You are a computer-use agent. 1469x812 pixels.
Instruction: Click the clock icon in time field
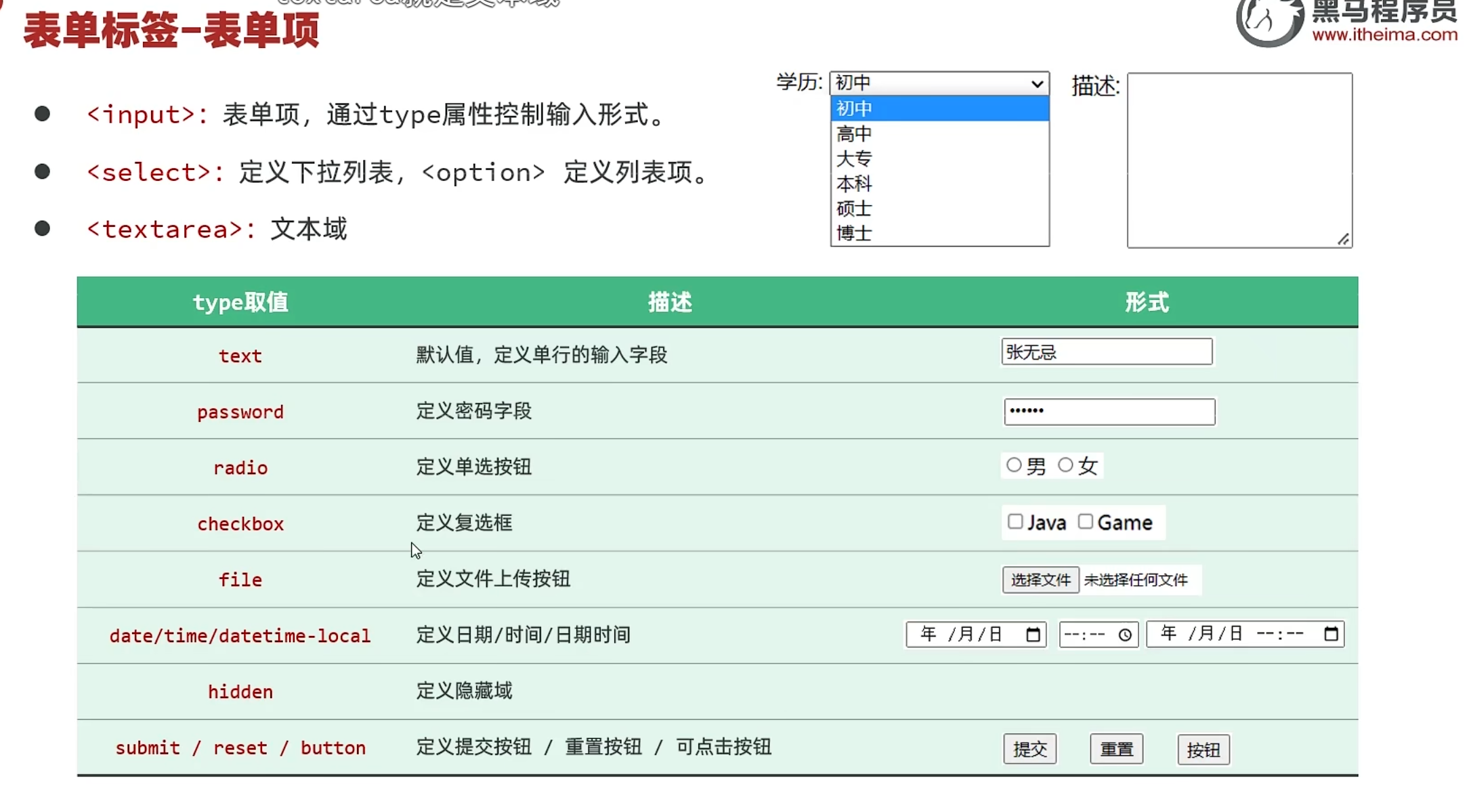1125,635
